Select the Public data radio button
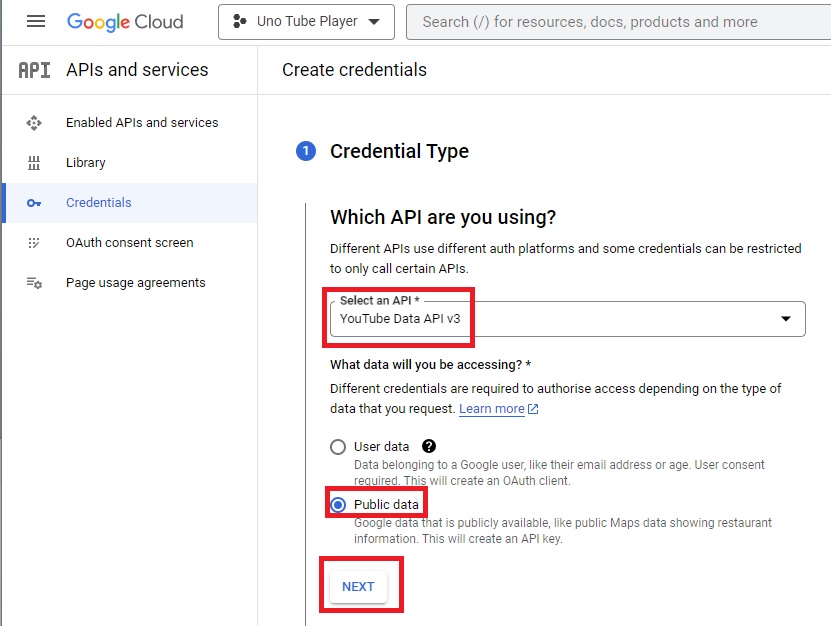 click(x=337, y=503)
